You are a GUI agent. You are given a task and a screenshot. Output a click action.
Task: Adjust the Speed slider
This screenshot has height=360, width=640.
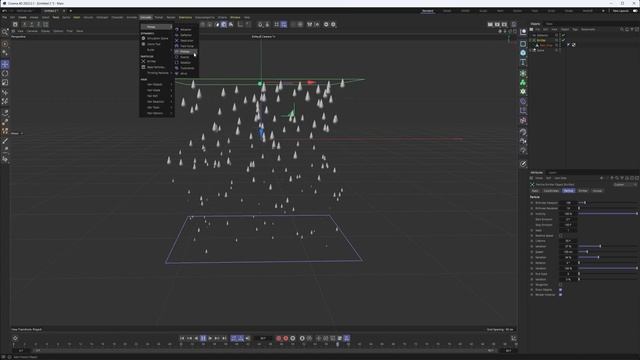point(608,252)
